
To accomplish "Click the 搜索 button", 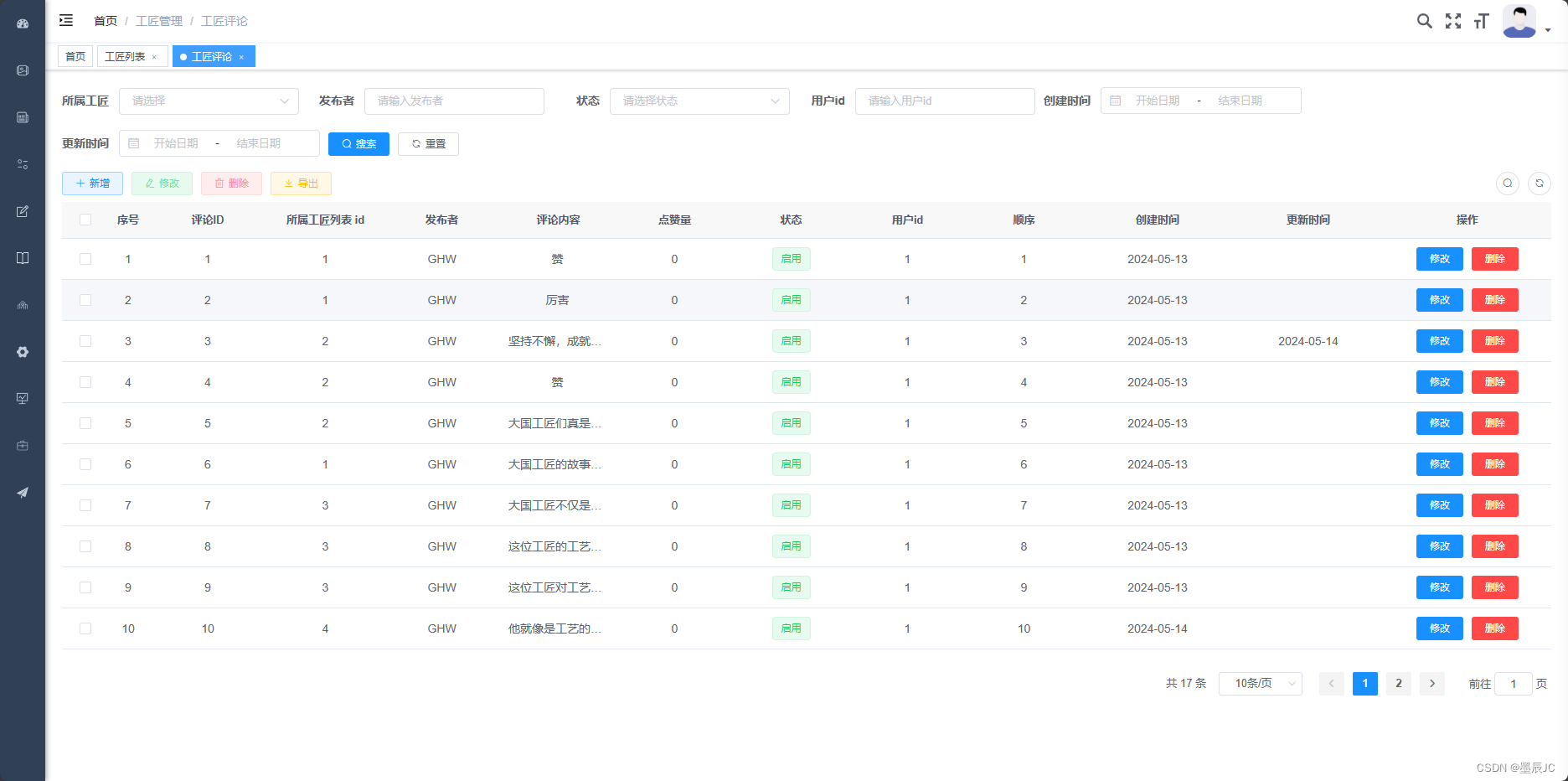I will pyautogui.click(x=358, y=144).
